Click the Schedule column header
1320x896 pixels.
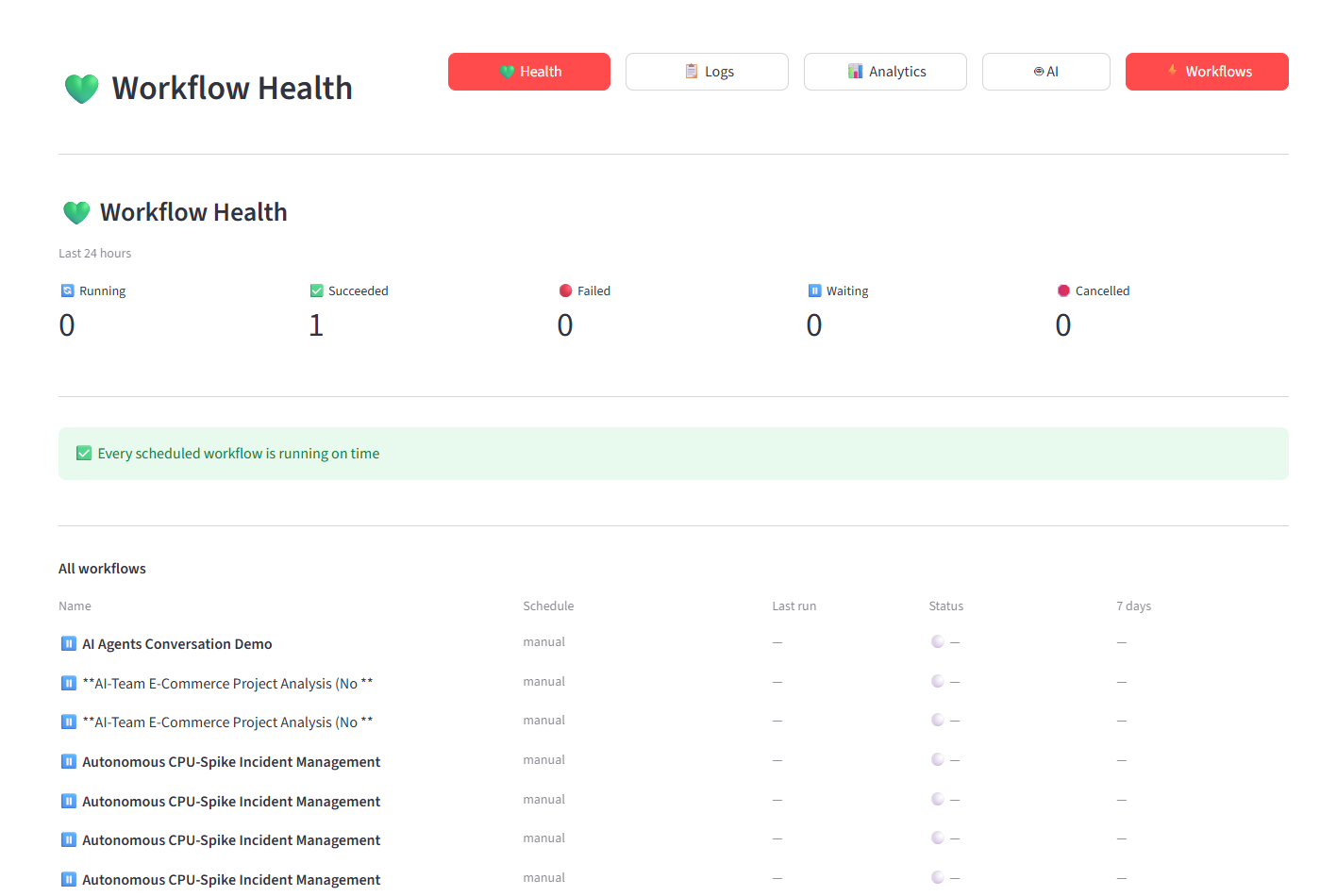coord(548,606)
